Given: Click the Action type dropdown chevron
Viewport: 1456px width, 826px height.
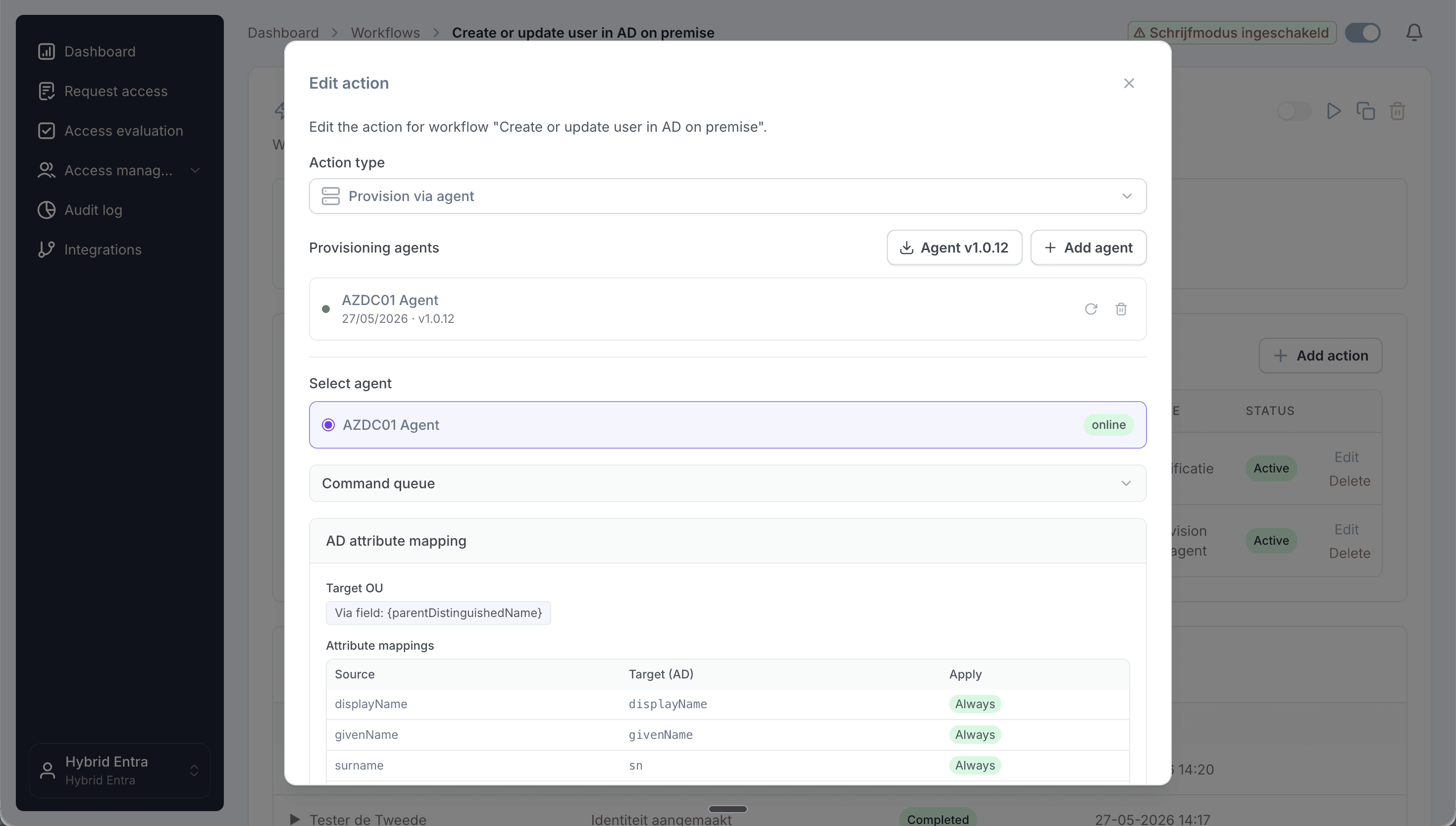Looking at the screenshot, I should tap(1127, 196).
